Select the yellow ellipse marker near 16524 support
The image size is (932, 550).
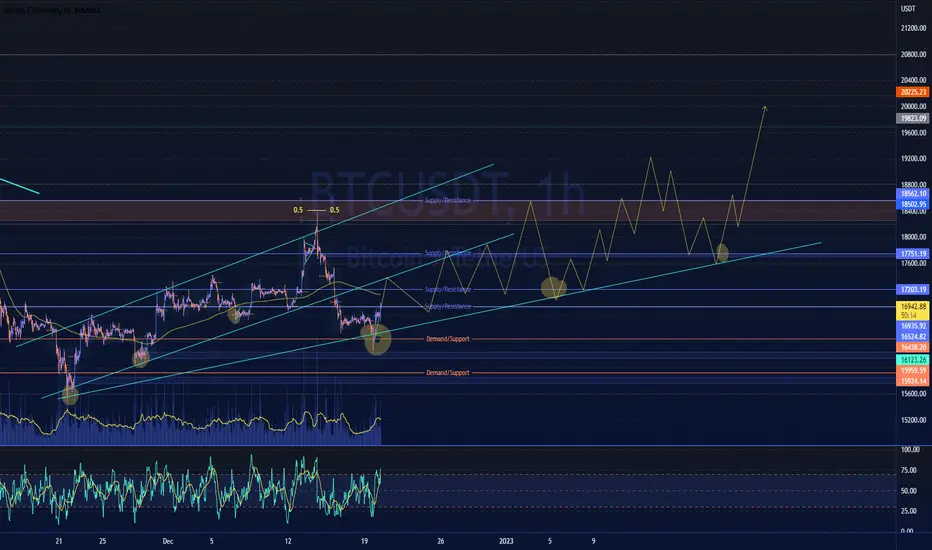[x=378, y=340]
